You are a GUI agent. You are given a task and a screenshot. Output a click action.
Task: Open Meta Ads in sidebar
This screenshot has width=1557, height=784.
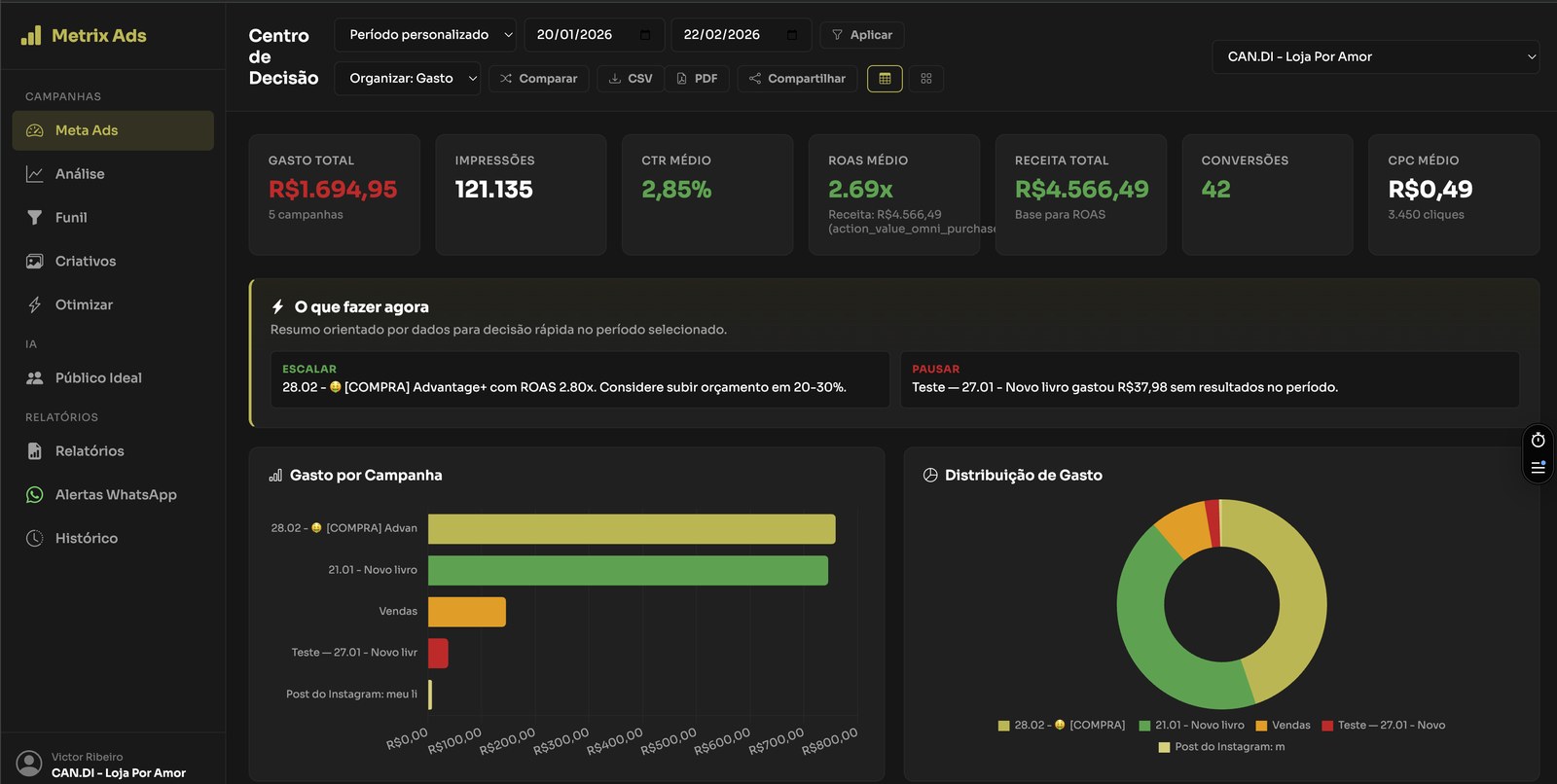click(x=113, y=130)
